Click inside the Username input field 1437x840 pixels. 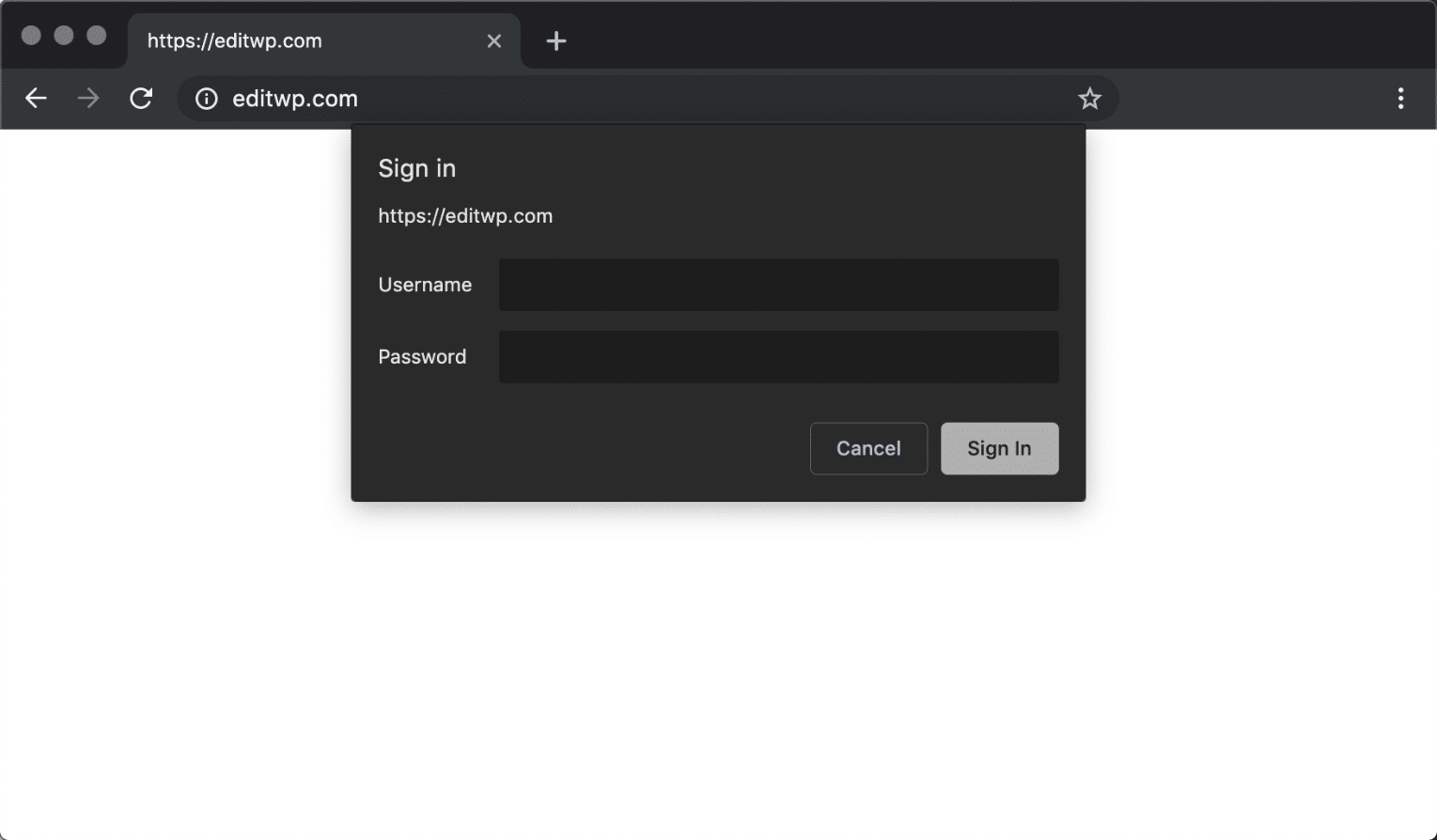778,284
